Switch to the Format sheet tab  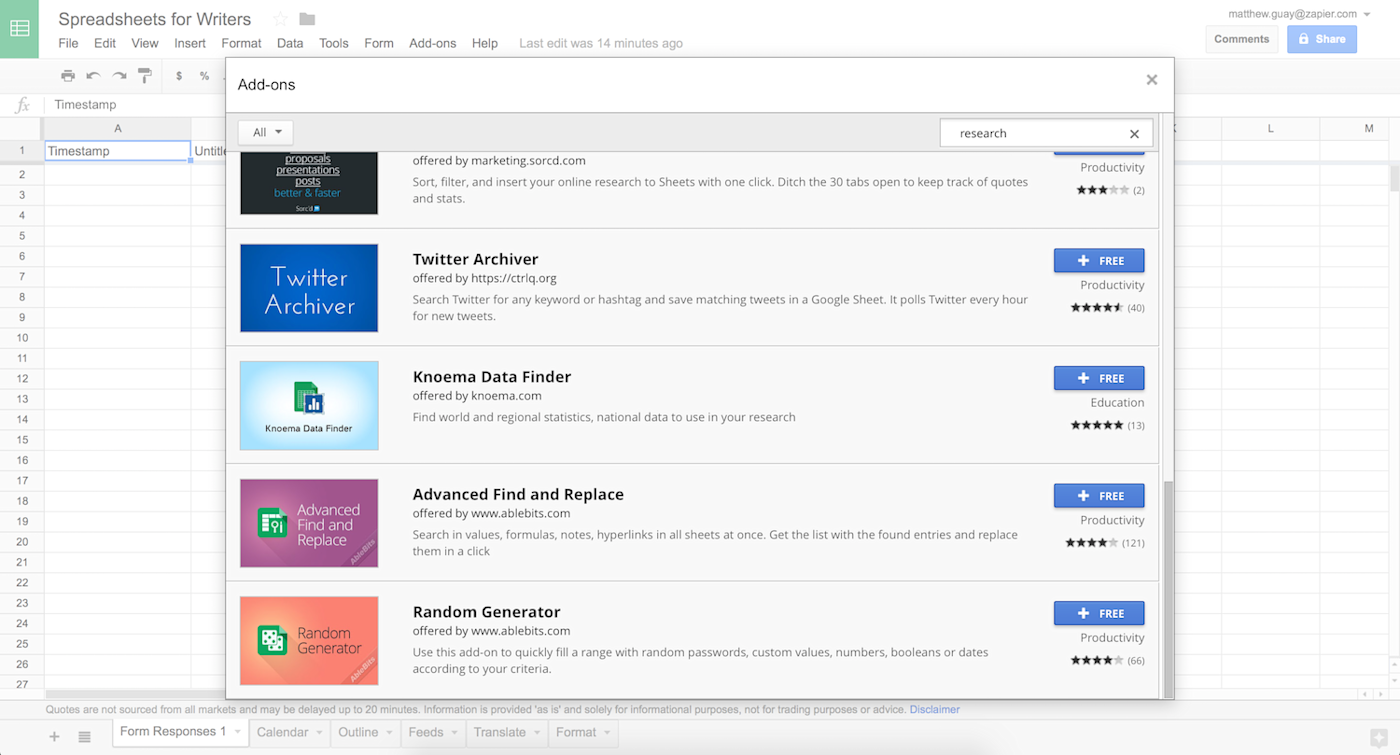[x=576, y=732]
